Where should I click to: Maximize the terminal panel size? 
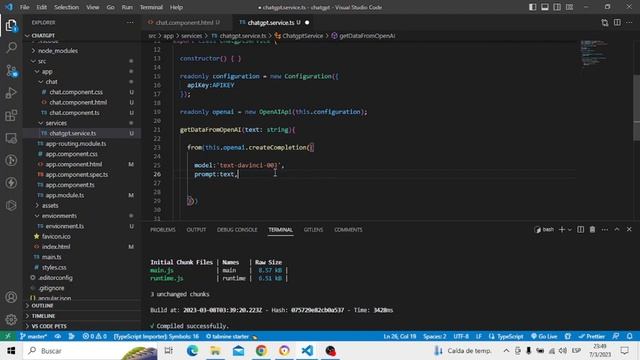click(617, 230)
